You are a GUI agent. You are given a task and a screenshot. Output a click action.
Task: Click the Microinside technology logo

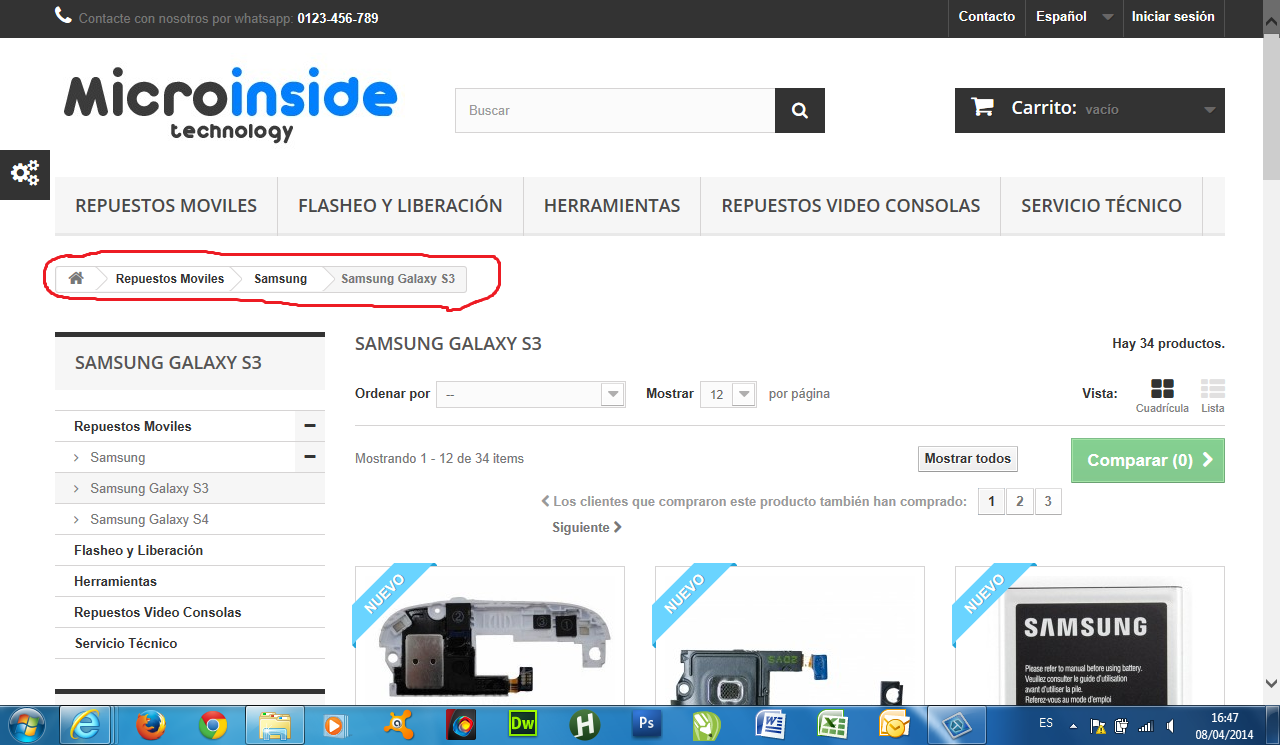(x=230, y=106)
